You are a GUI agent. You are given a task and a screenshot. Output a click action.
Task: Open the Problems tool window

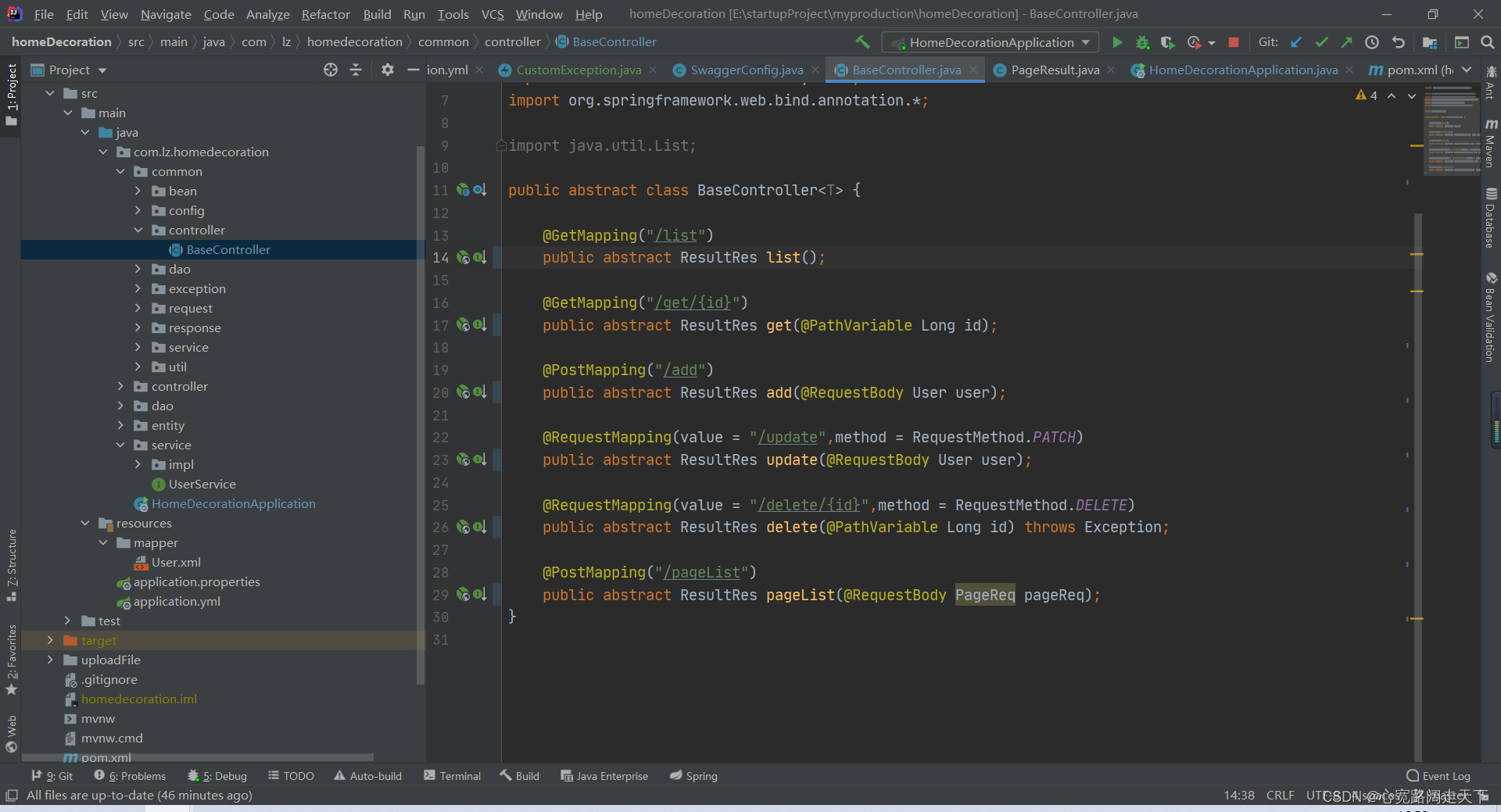click(130, 776)
